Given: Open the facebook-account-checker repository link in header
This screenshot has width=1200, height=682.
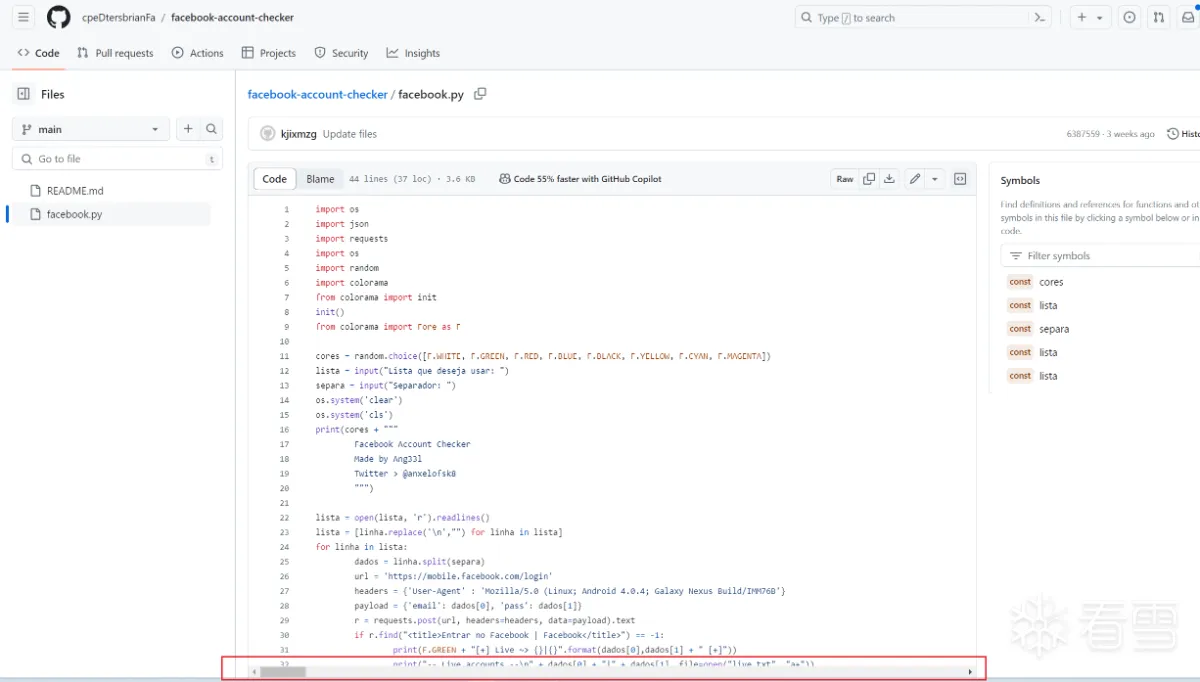Looking at the screenshot, I should (x=232, y=17).
